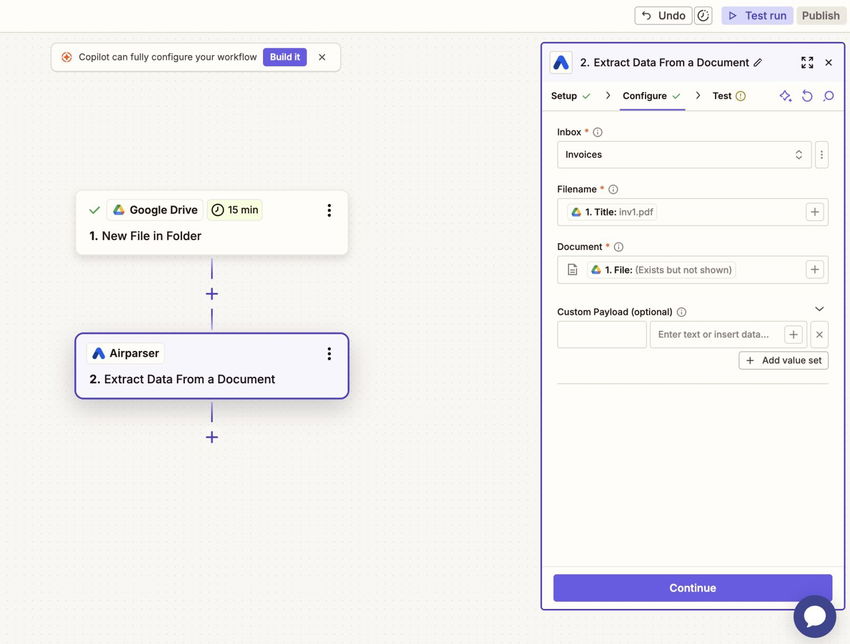The width and height of the screenshot is (850, 644).
Task: Add step between Google Drive and Airparser
Action: click(212, 294)
